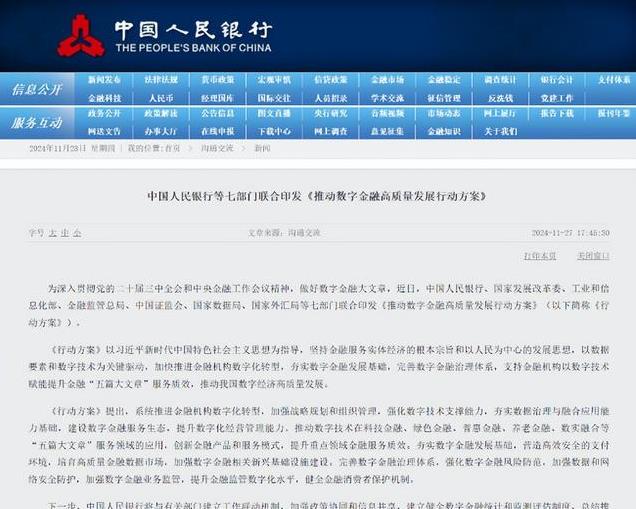Open 图文直播 under 服务互动

click(x=274, y=114)
